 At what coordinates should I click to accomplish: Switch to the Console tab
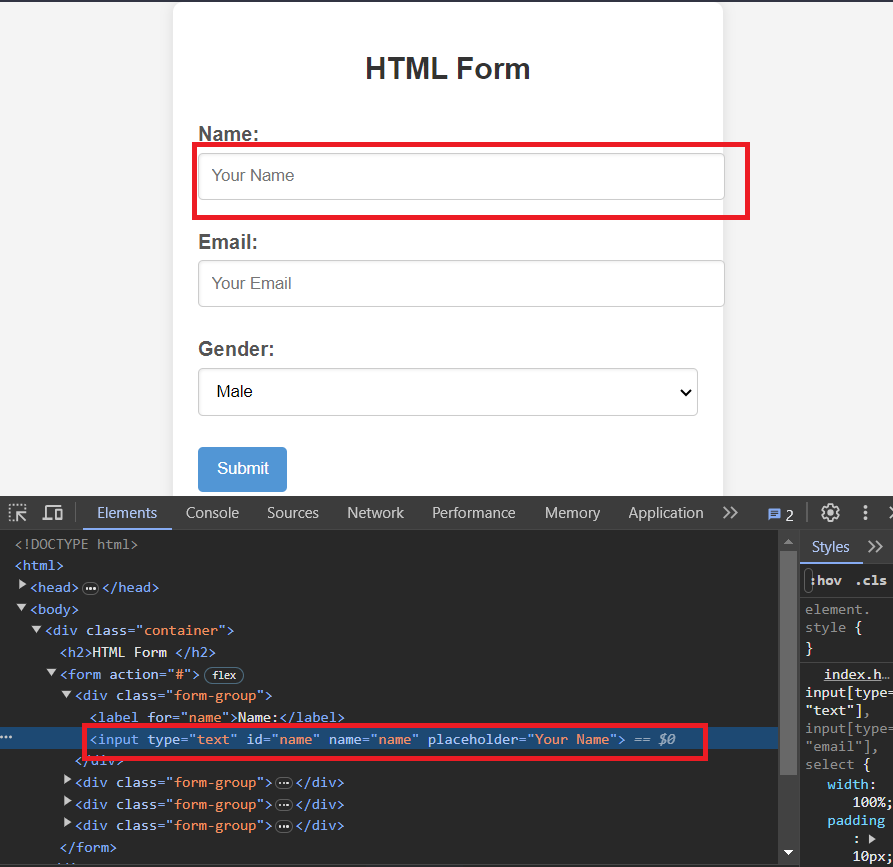tap(212, 513)
